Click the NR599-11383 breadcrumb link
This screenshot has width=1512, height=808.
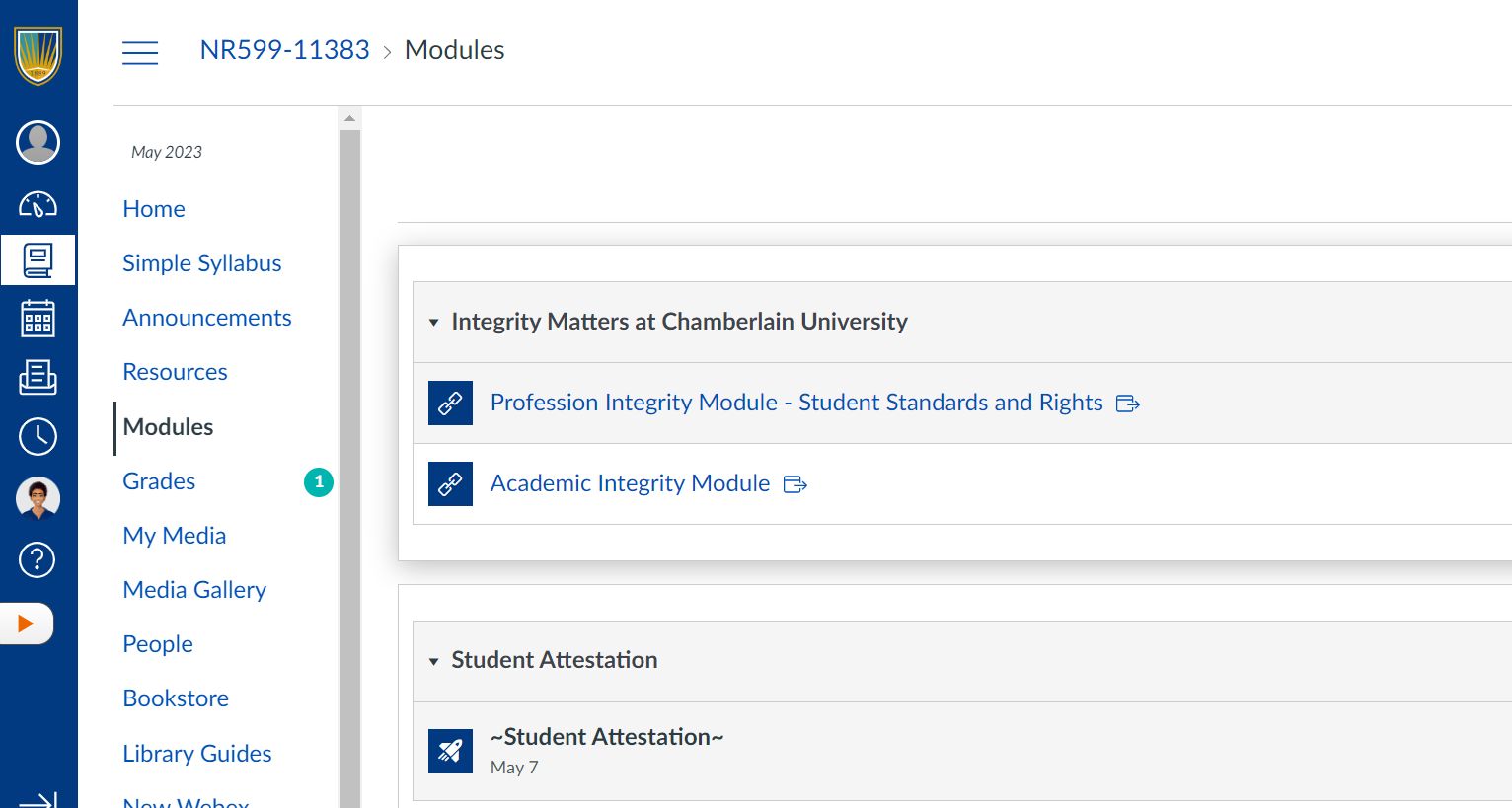[284, 50]
